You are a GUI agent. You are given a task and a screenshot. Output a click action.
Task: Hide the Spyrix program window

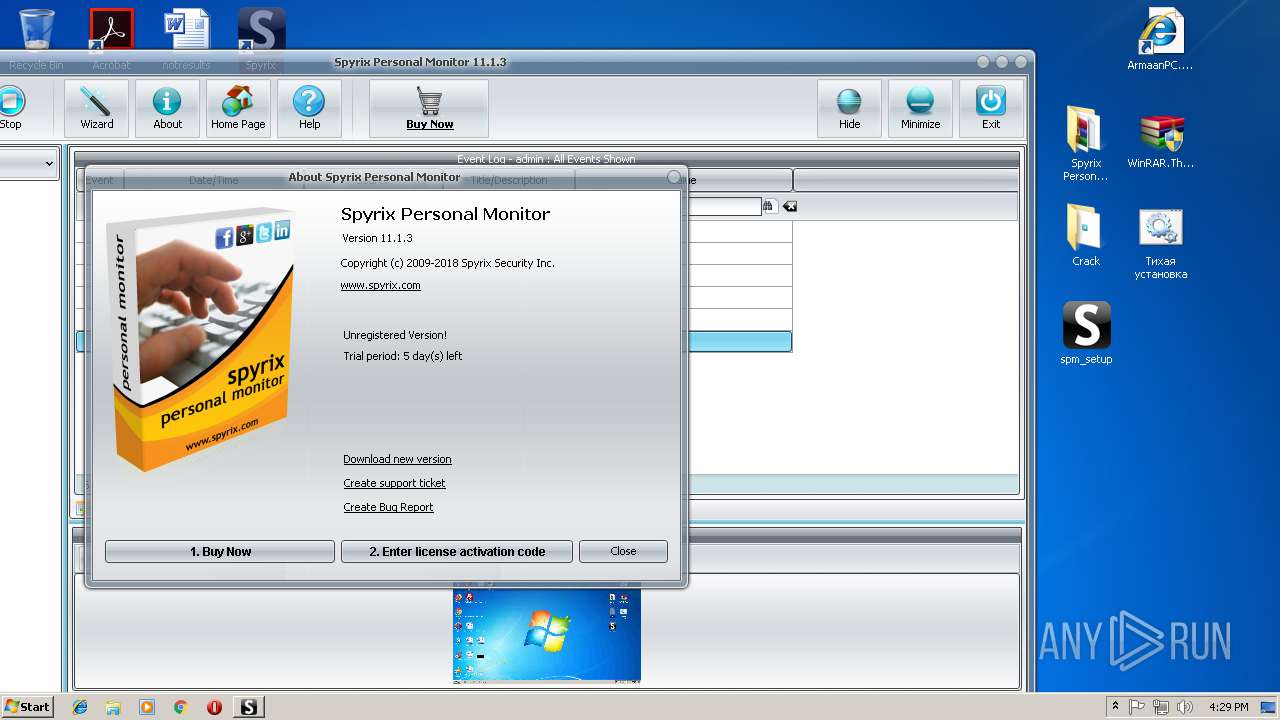click(x=849, y=108)
